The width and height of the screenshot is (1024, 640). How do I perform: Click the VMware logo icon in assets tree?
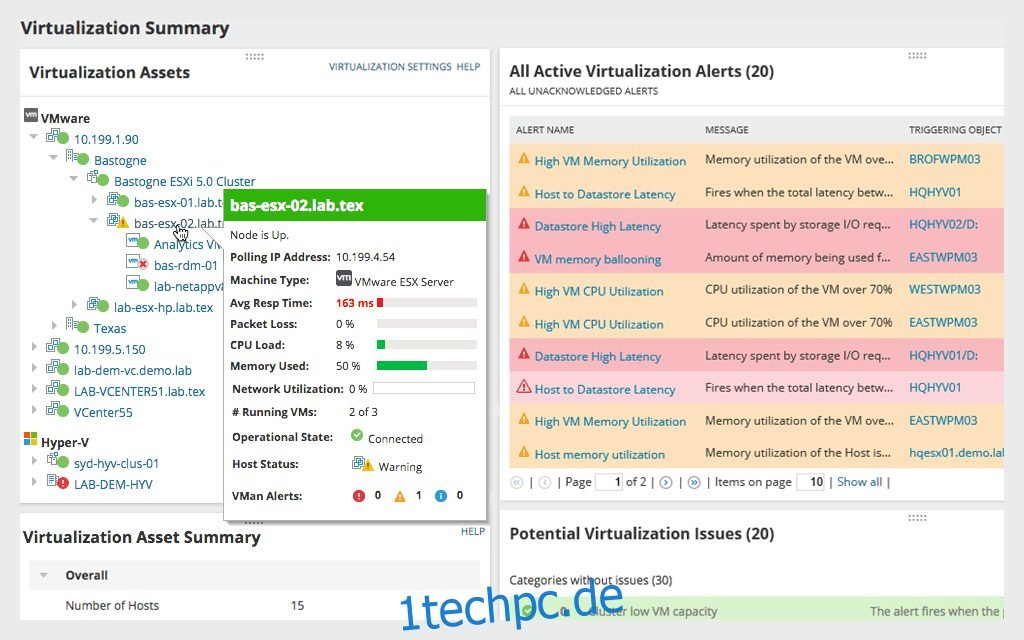(x=31, y=116)
